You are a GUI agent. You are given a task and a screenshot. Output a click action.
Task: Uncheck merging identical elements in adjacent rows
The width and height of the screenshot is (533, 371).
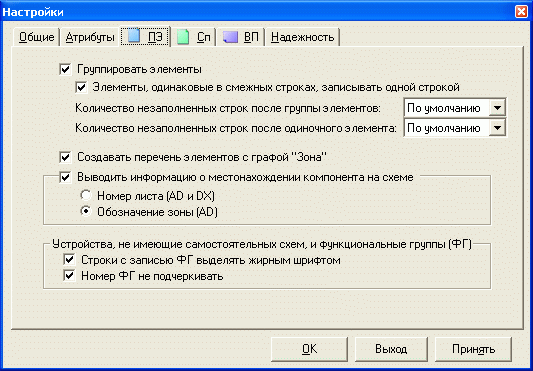(81, 87)
